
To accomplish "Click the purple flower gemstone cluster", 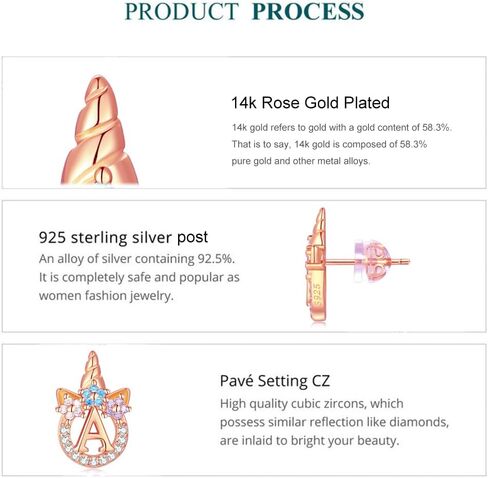I will coord(115,408).
